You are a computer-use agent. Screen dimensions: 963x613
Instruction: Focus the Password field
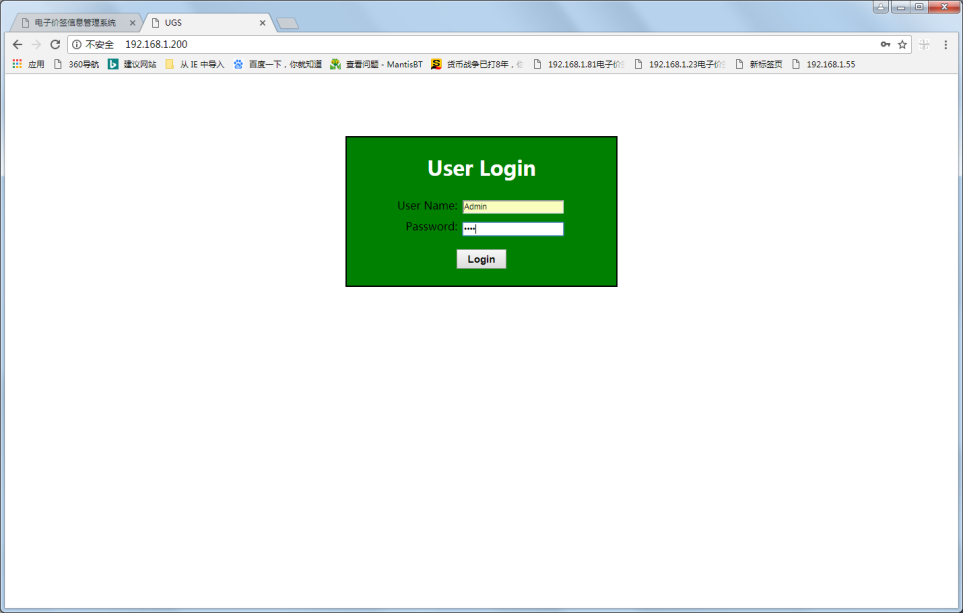[x=513, y=229]
